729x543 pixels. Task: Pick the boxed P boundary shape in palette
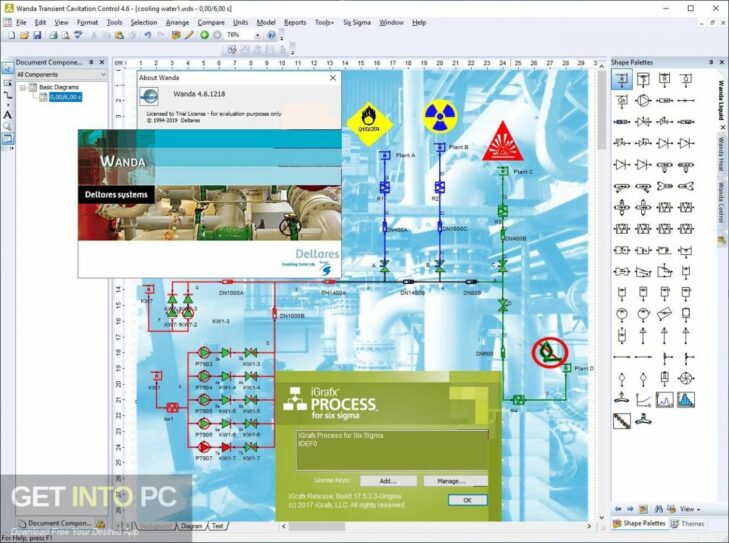[643, 79]
